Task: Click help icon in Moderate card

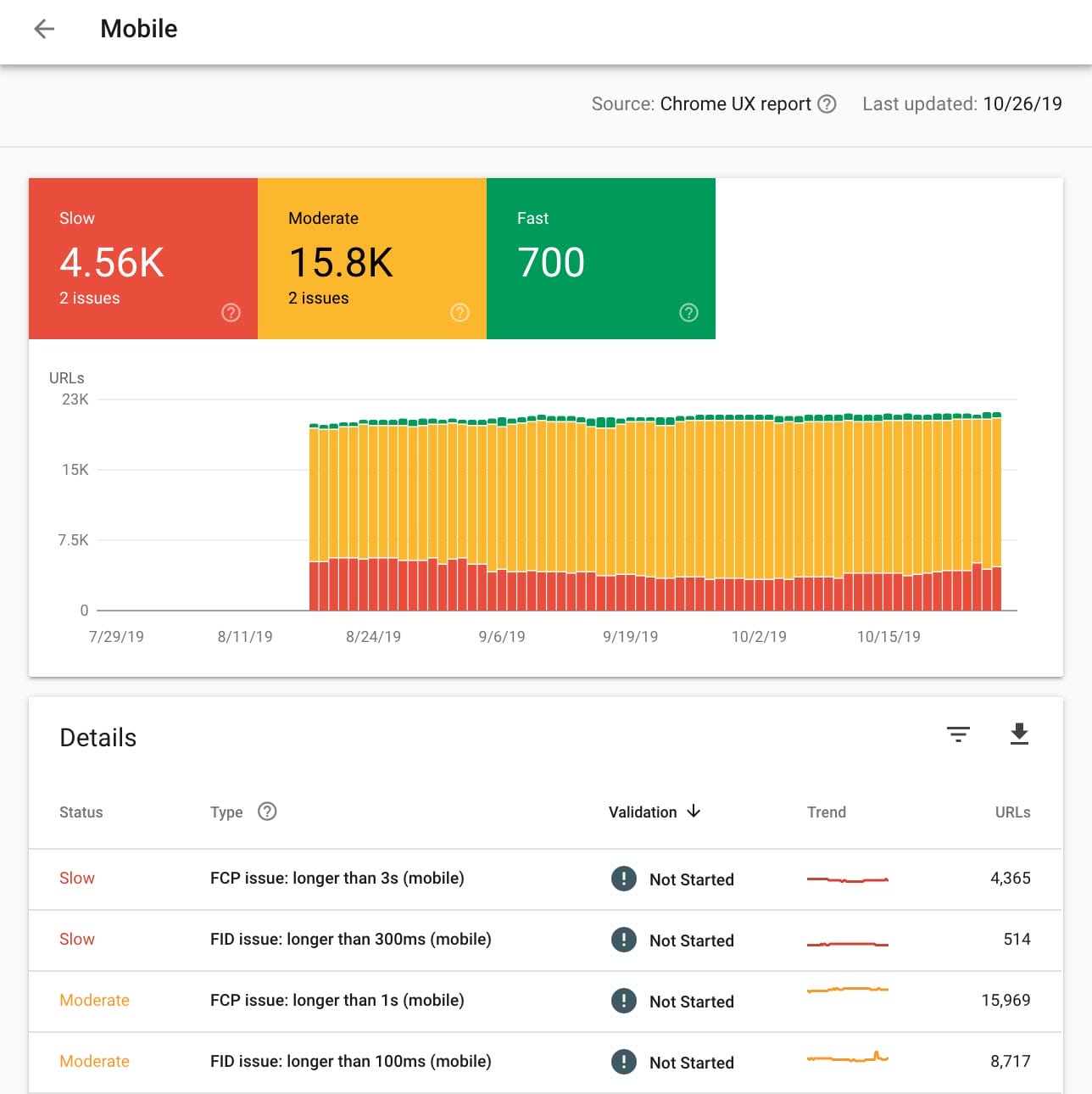Action: pyautogui.click(x=460, y=313)
